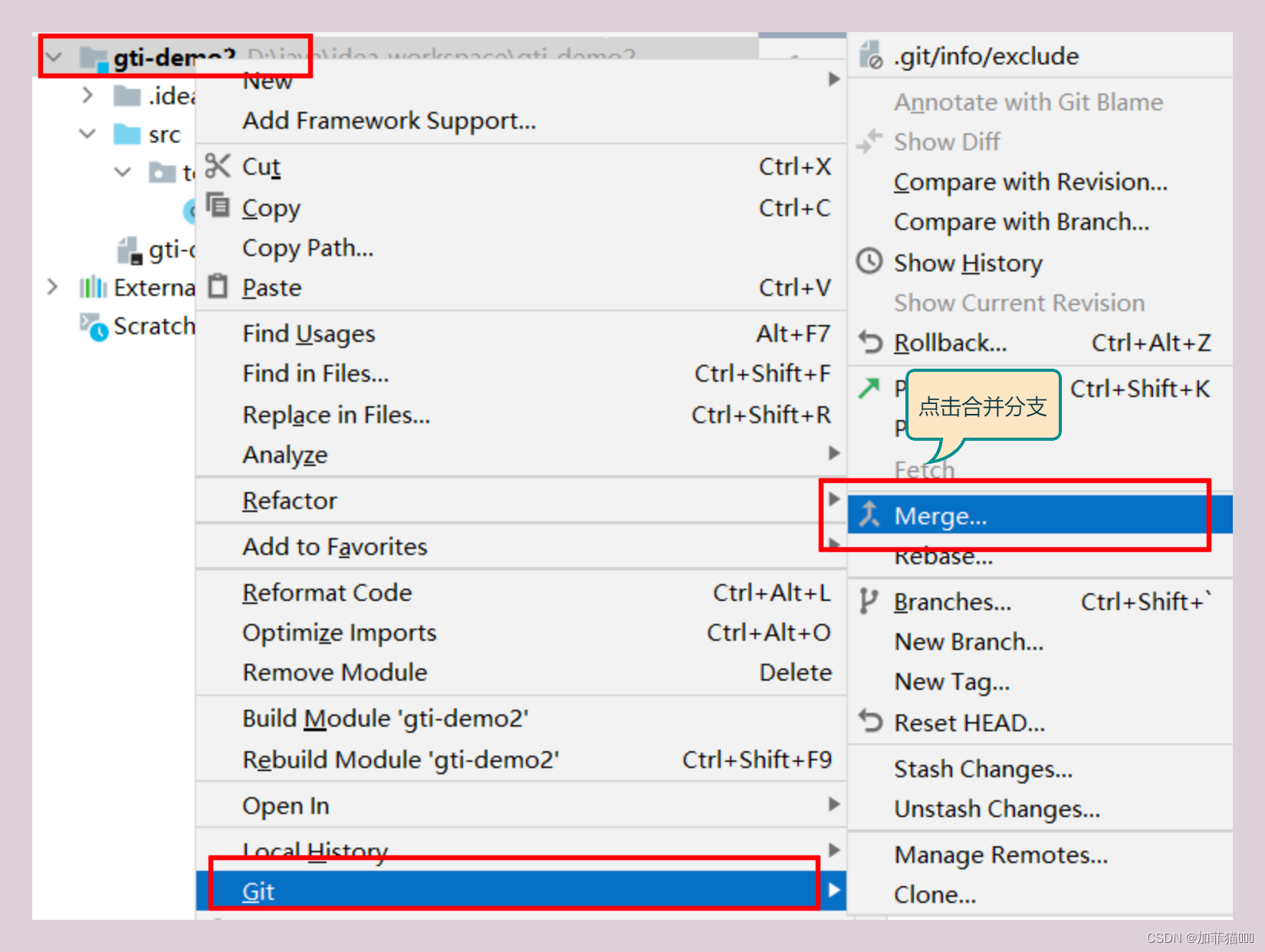Viewport: 1265px width, 952px height.
Task: Select Compare with Branch...
Action: click(x=1021, y=222)
